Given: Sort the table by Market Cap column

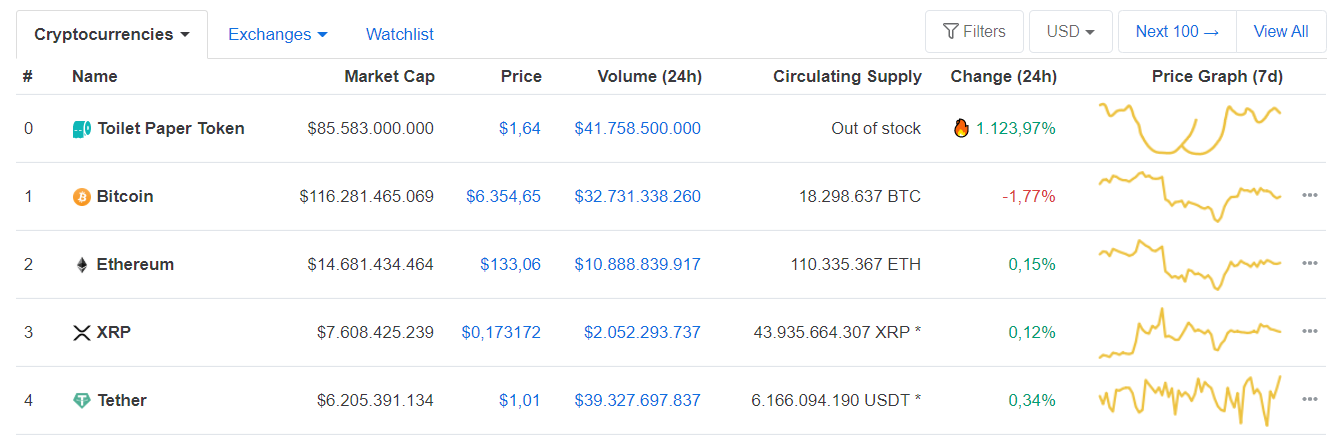Looking at the screenshot, I should click(x=389, y=77).
